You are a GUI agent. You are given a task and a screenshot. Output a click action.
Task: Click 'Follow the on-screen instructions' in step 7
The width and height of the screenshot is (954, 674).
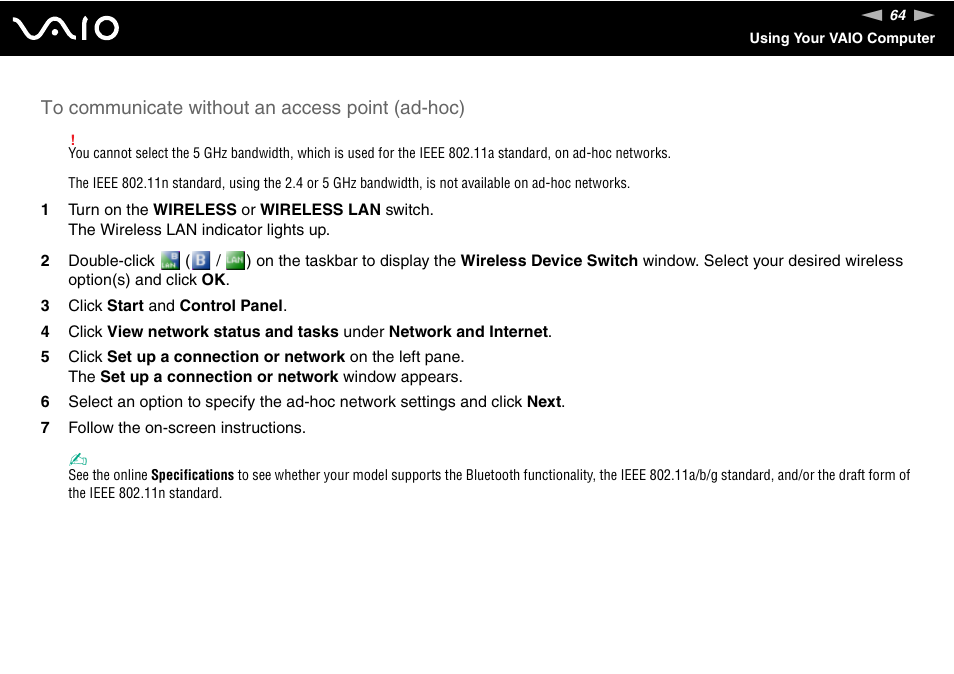click(x=186, y=428)
